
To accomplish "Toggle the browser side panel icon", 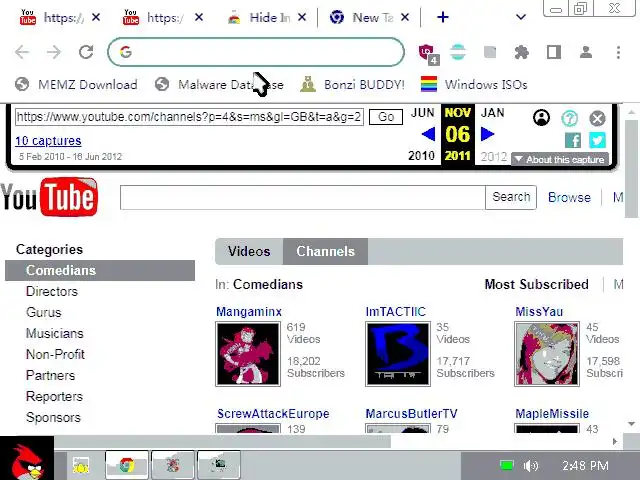I will point(554,52).
